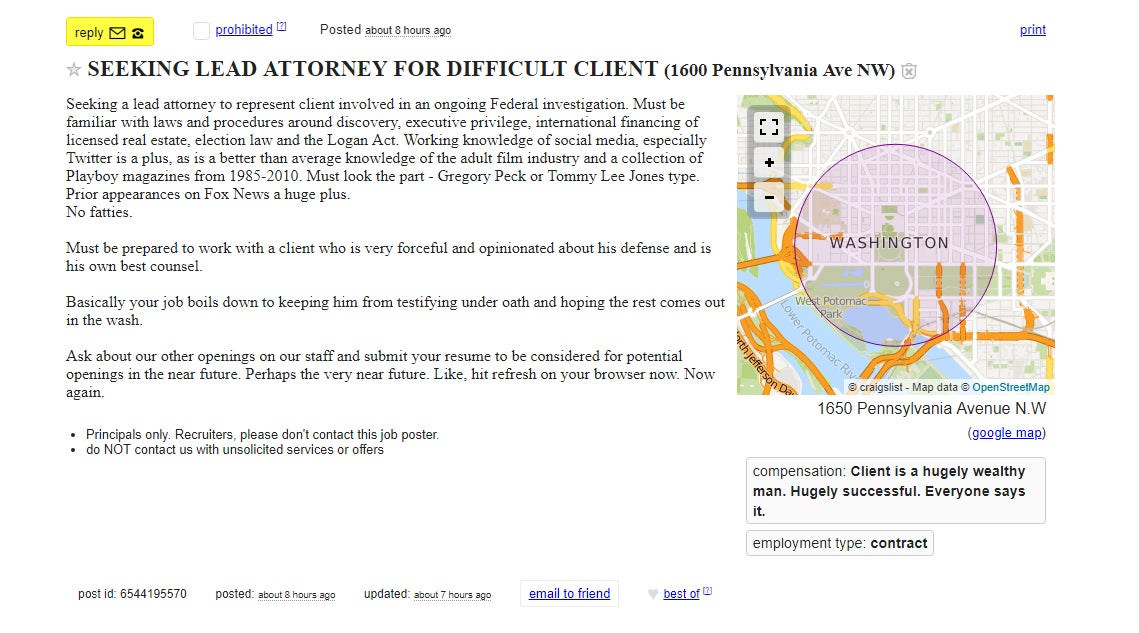Hide this posting with the bin icon
The image size is (1139, 633).
coord(909,71)
